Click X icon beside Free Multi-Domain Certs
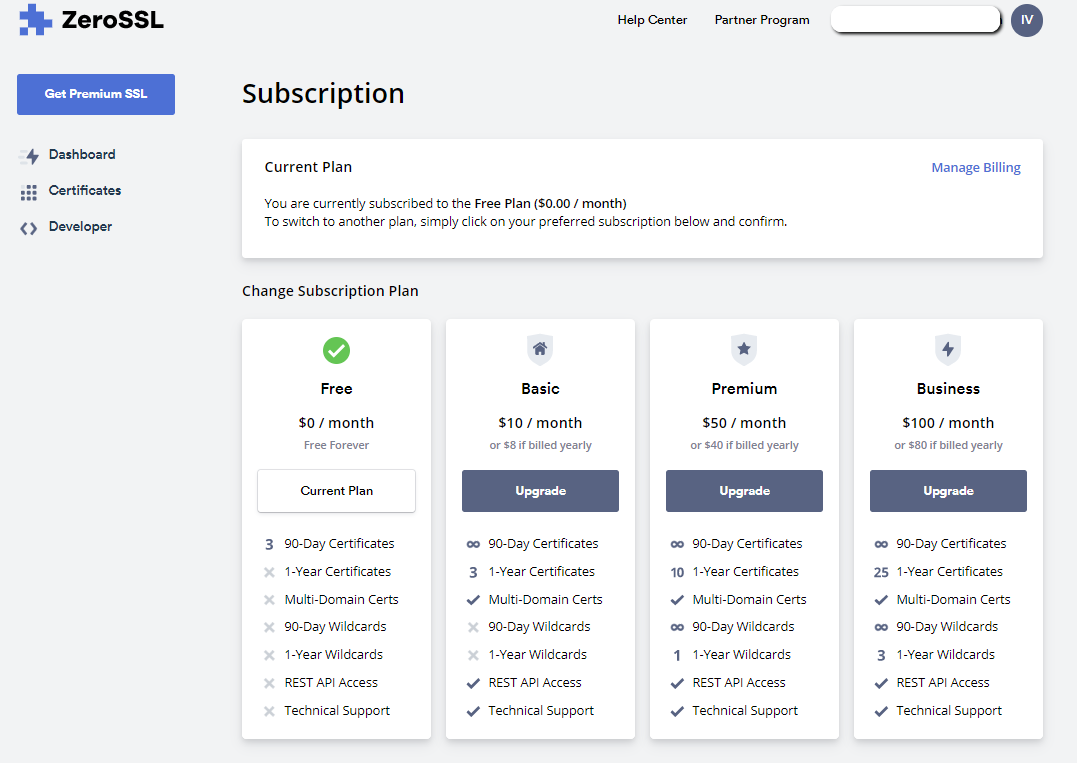1077x763 pixels. 269,600
